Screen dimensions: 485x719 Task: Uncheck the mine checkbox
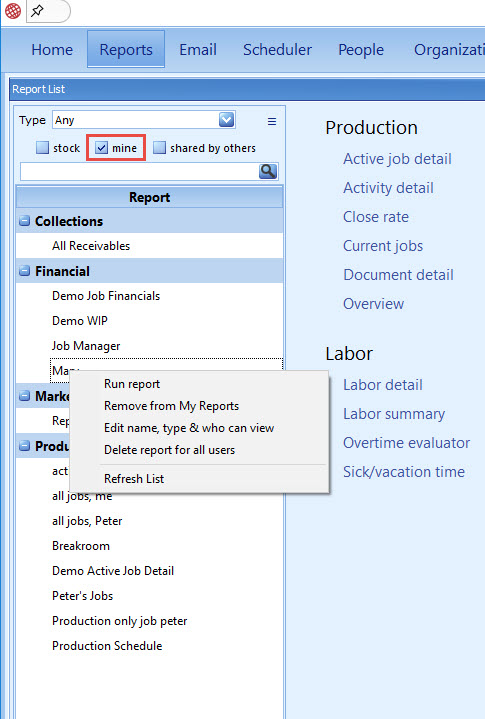pos(101,148)
